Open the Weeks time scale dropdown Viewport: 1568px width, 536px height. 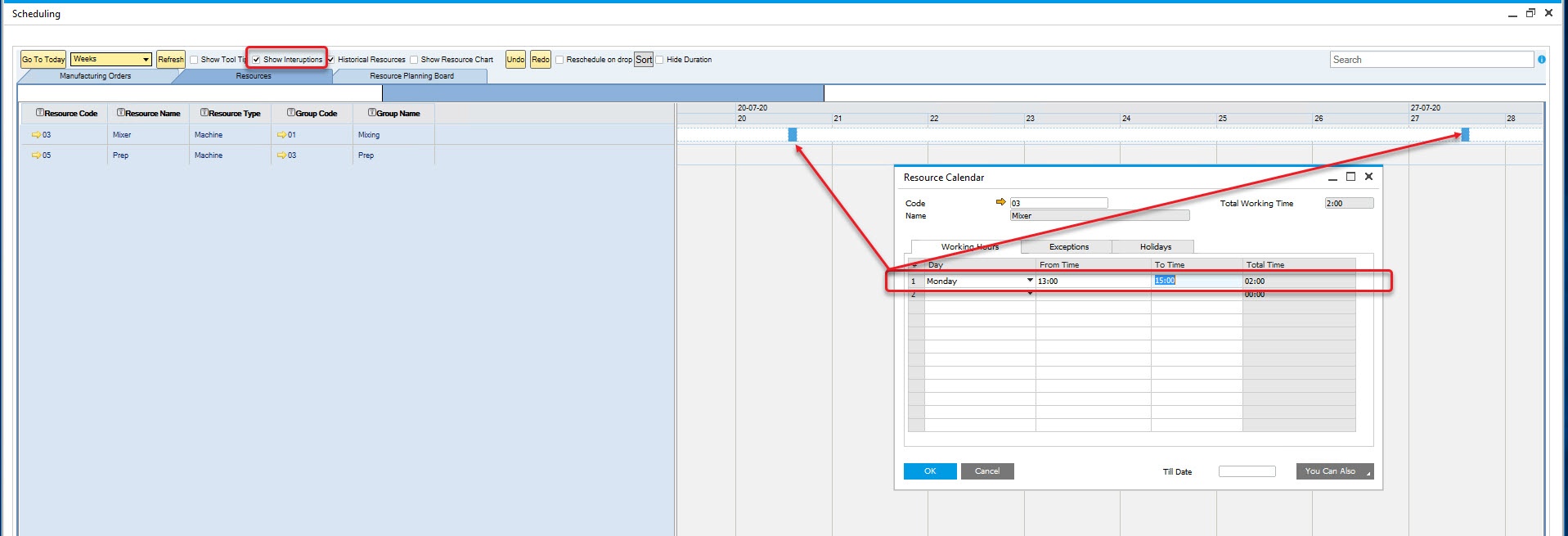click(x=146, y=59)
